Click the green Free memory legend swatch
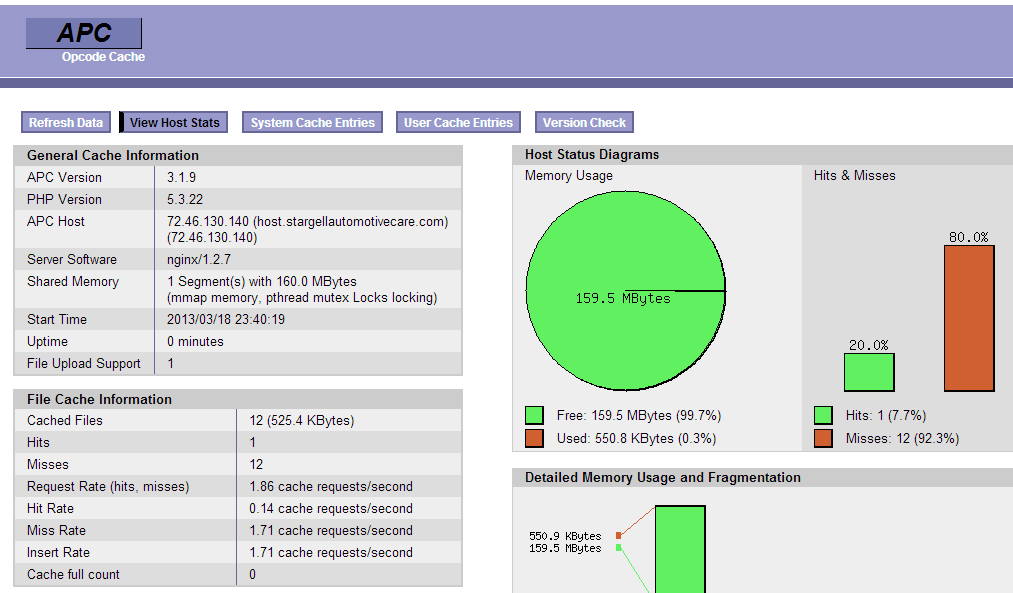The image size is (1013, 593). point(534,415)
